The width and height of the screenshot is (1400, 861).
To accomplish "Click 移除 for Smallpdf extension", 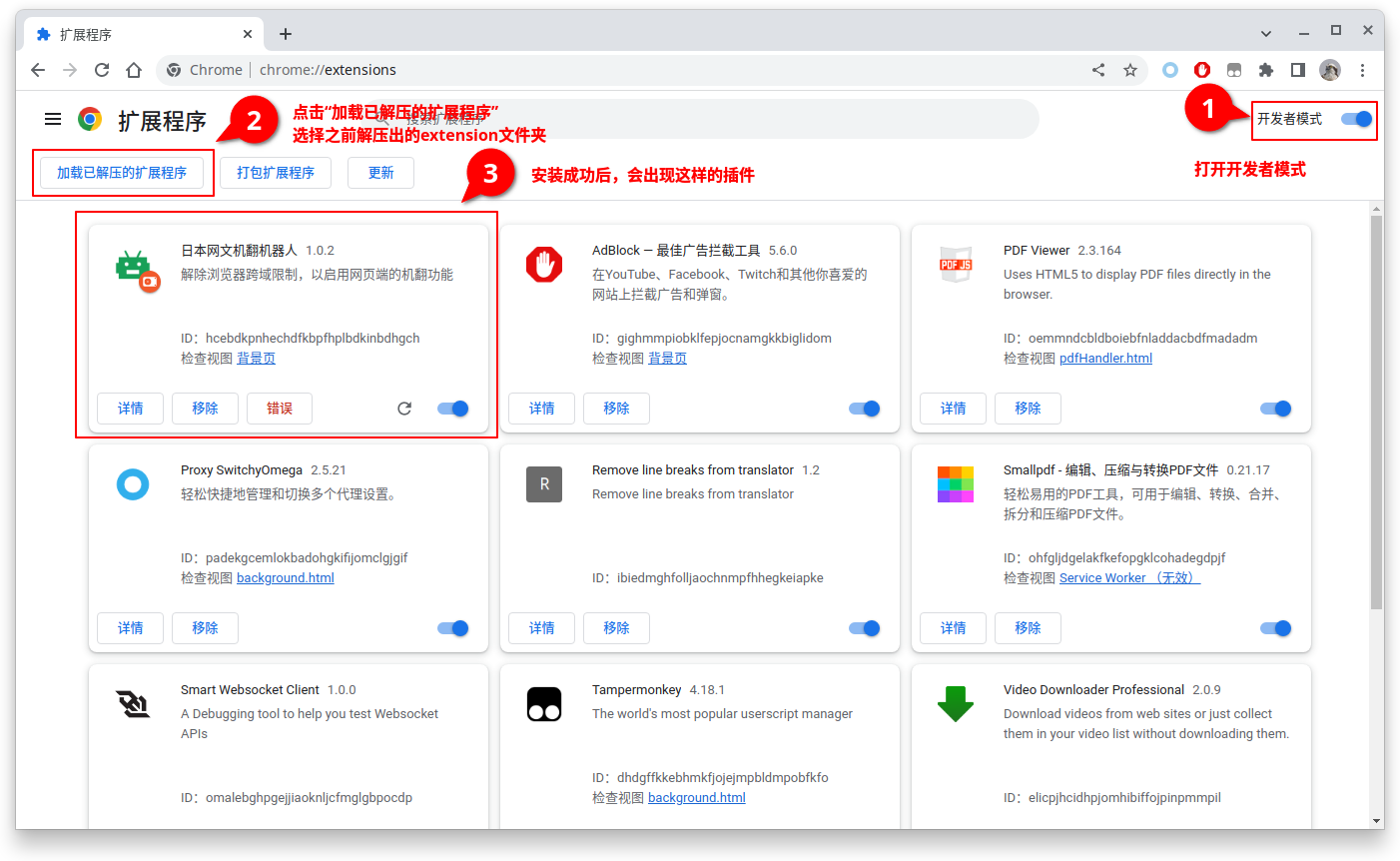I will point(1028,628).
